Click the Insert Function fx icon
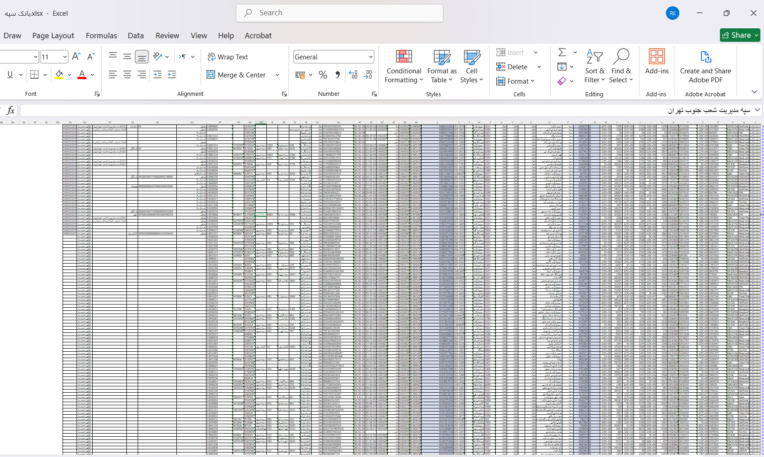 click(x=10, y=111)
